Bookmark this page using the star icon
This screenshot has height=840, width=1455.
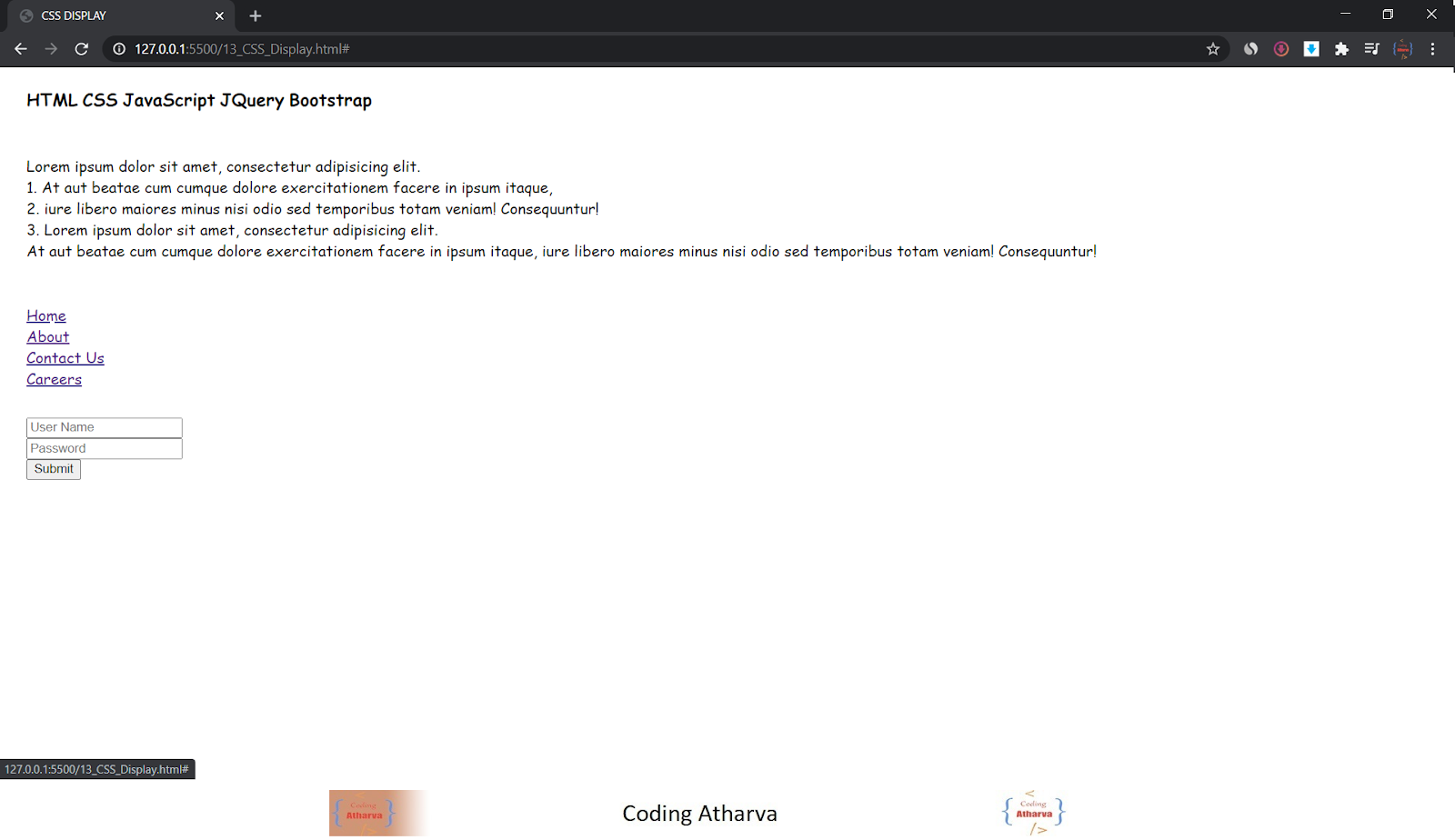tap(1212, 48)
